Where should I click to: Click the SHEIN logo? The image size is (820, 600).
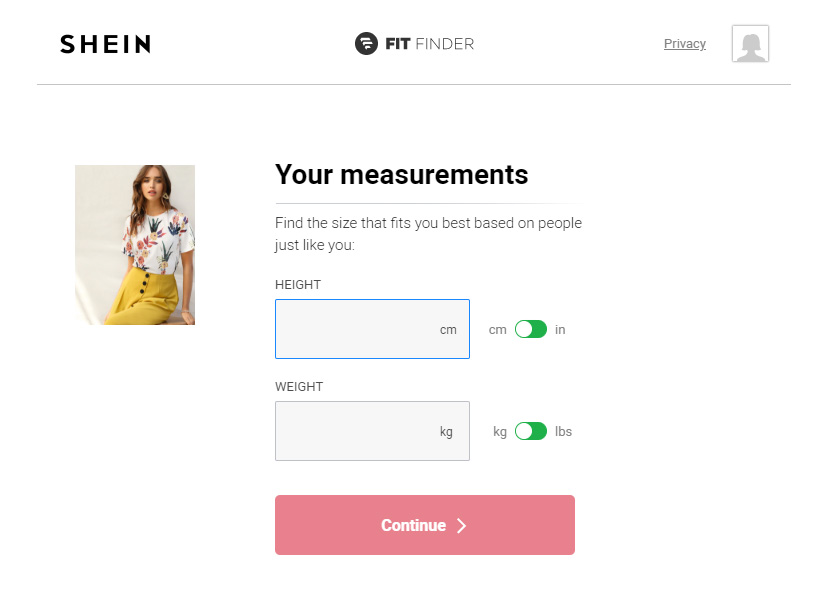pos(105,43)
